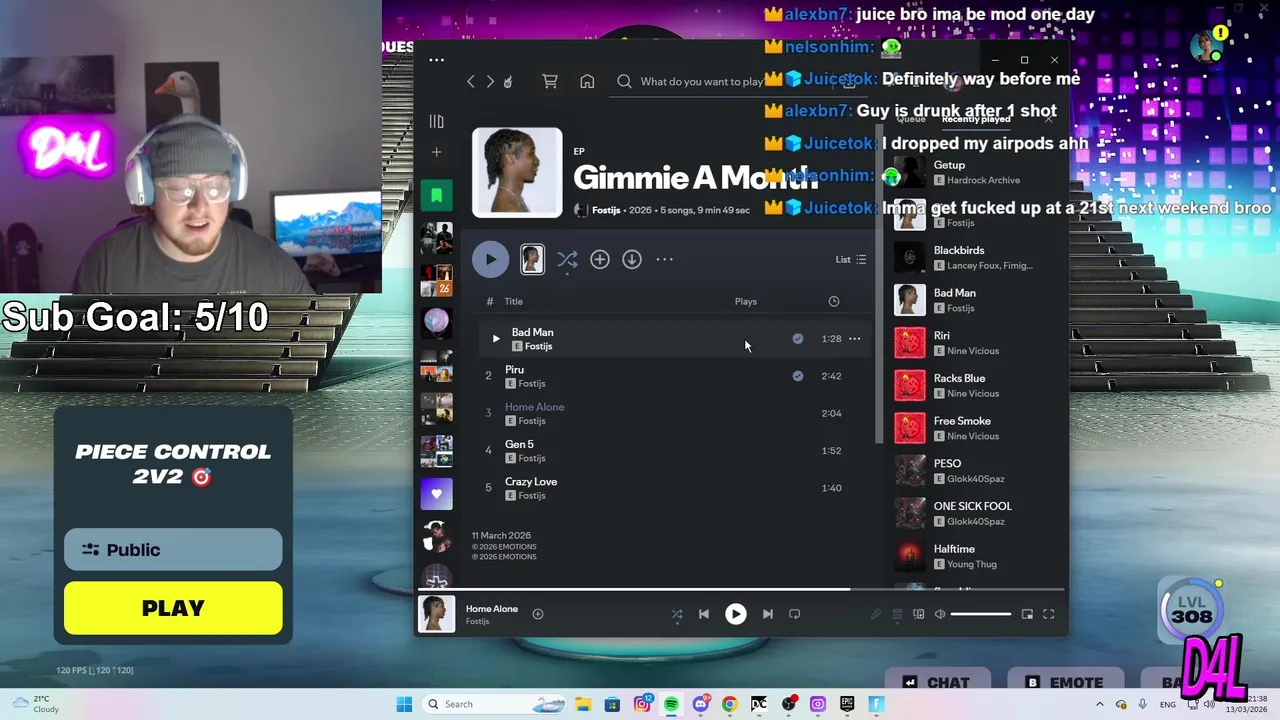
Task: Toggle the saved checkmark on Piru
Action: [x=797, y=376]
